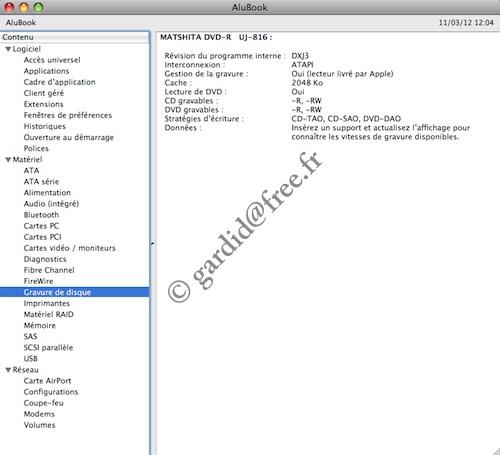Select the MATSHITA DVD-R UJ-816 heading
The width and height of the screenshot is (500, 455).
pyautogui.click(x=216, y=37)
